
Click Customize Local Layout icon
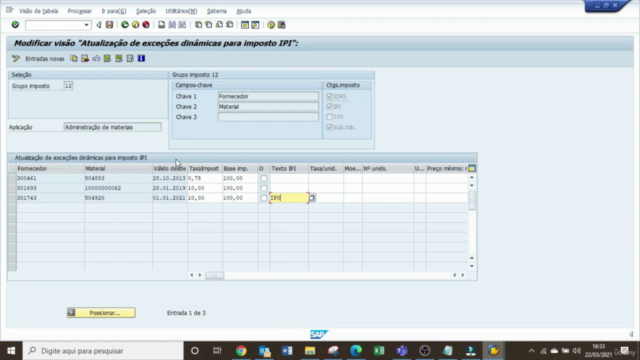tap(282, 25)
